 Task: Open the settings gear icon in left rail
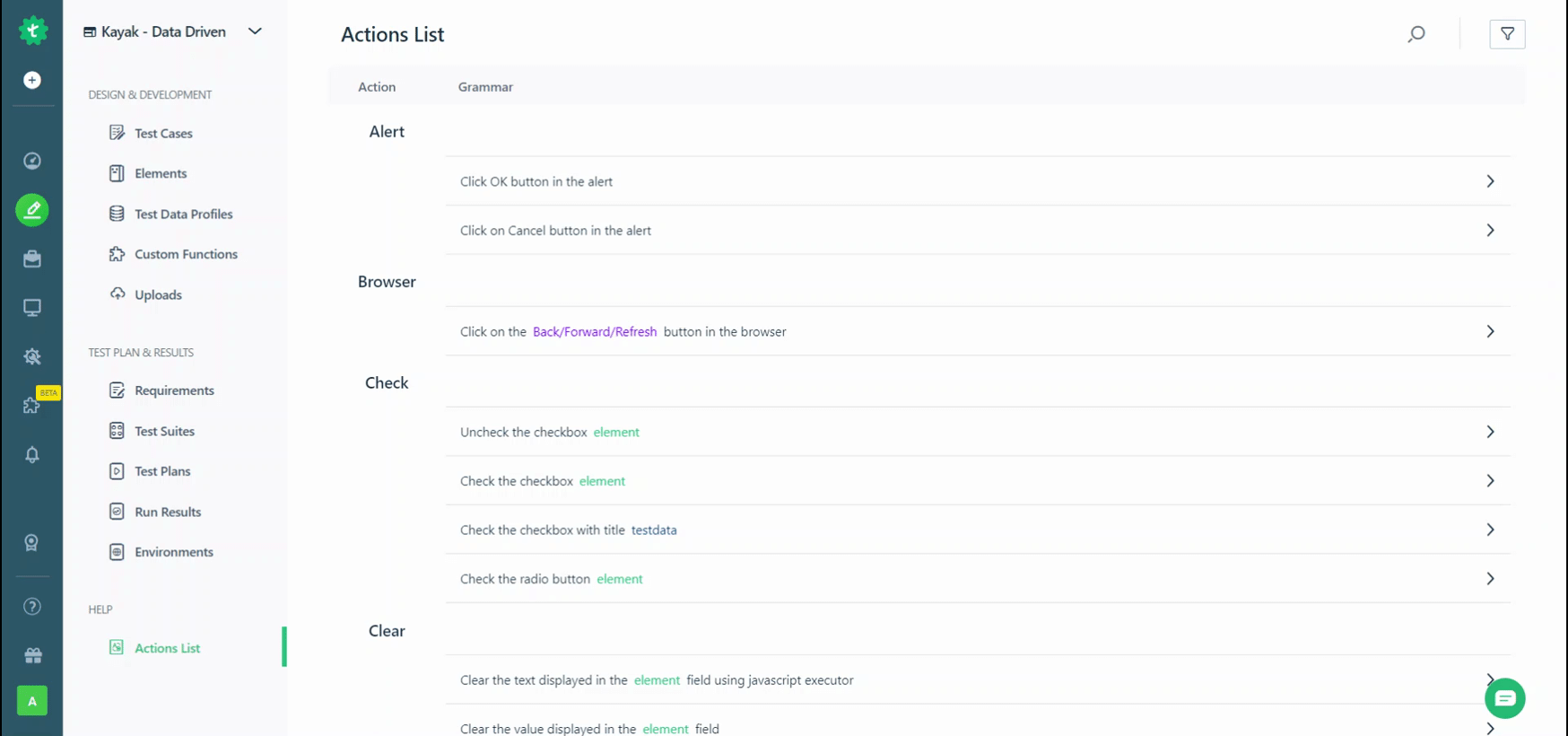32,356
